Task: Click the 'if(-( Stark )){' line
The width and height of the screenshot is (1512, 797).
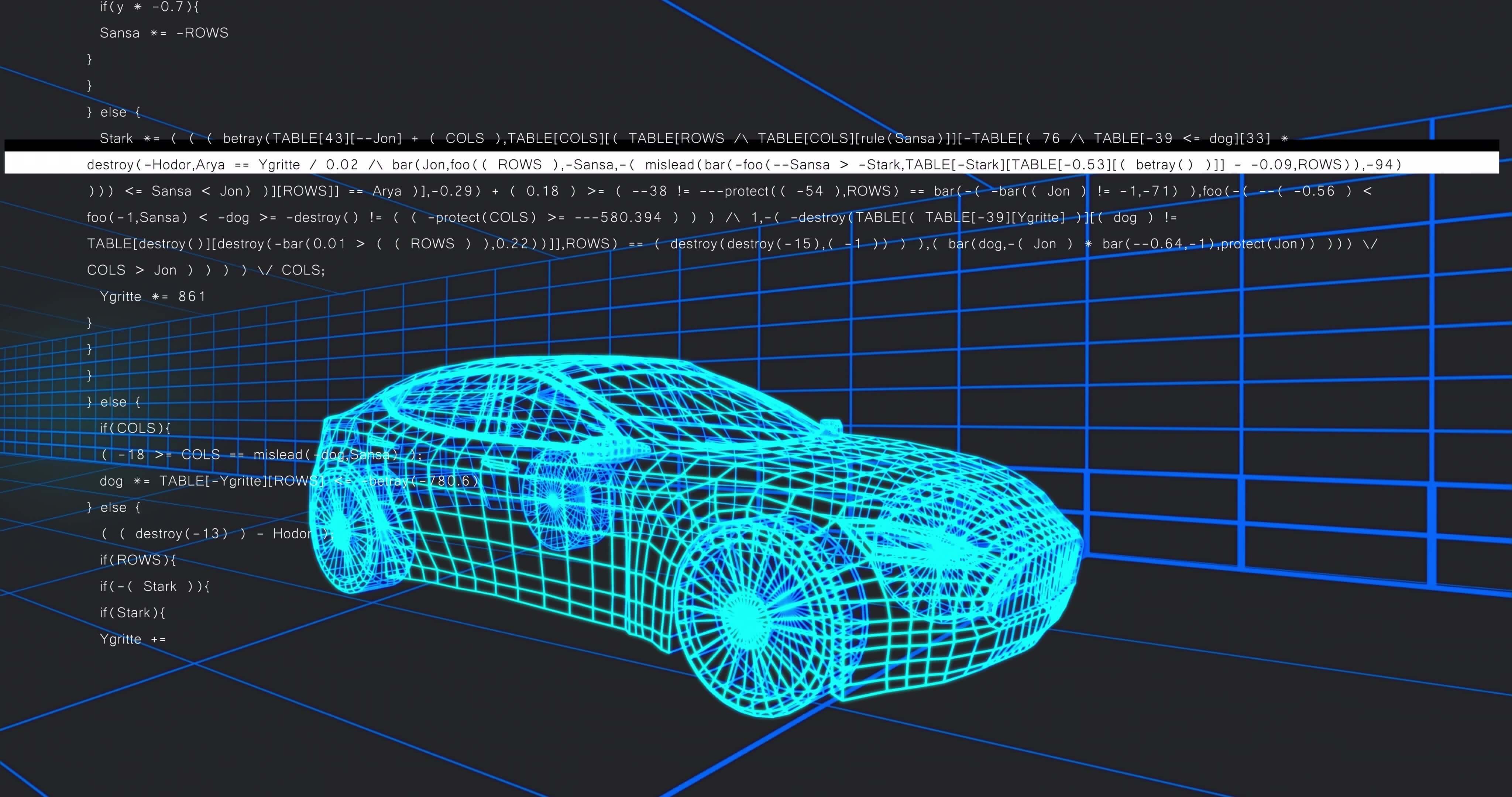Action: click(x=154, y=586)
